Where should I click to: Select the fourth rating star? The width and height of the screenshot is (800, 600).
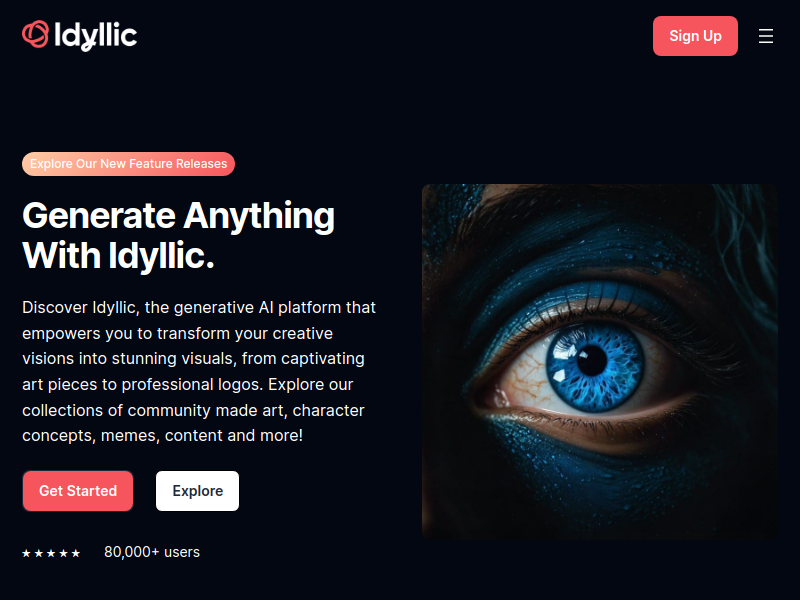tap(63, 553)
